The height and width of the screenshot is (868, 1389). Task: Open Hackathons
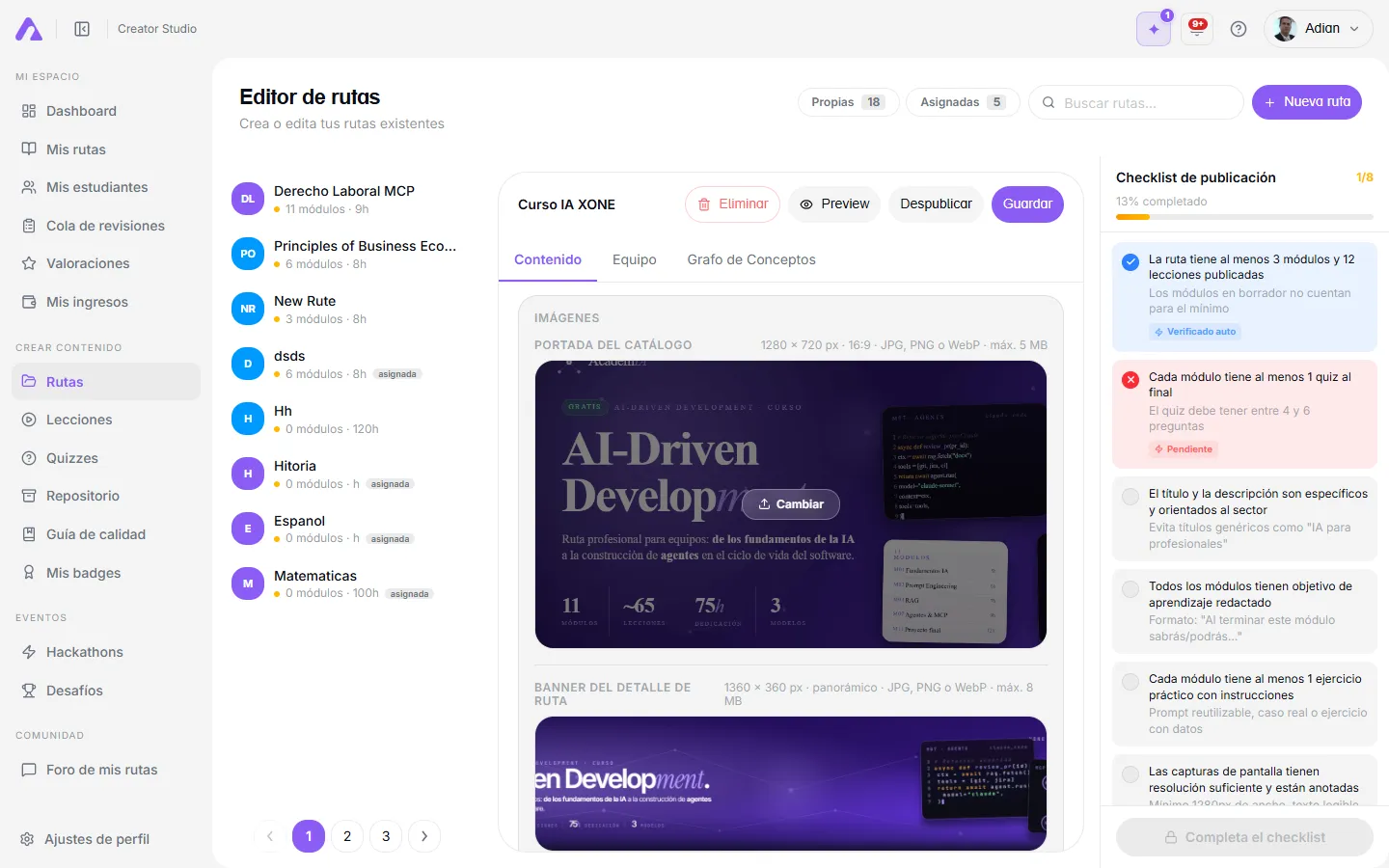tap(106, 652)
